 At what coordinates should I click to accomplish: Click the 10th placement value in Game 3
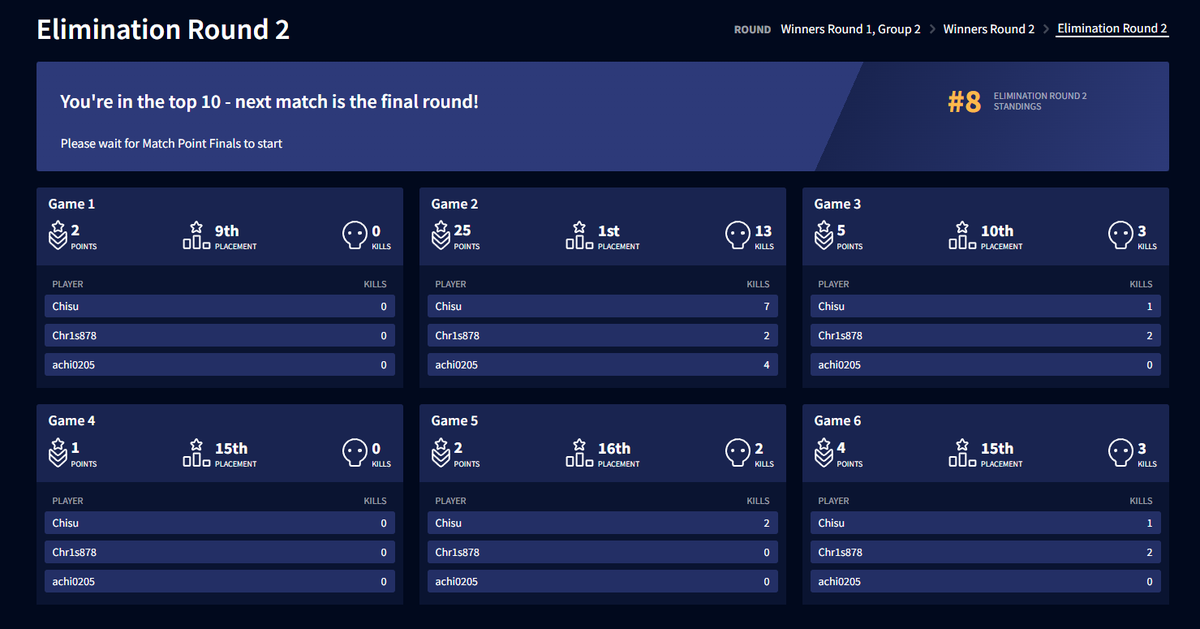(x=997, y=231)
